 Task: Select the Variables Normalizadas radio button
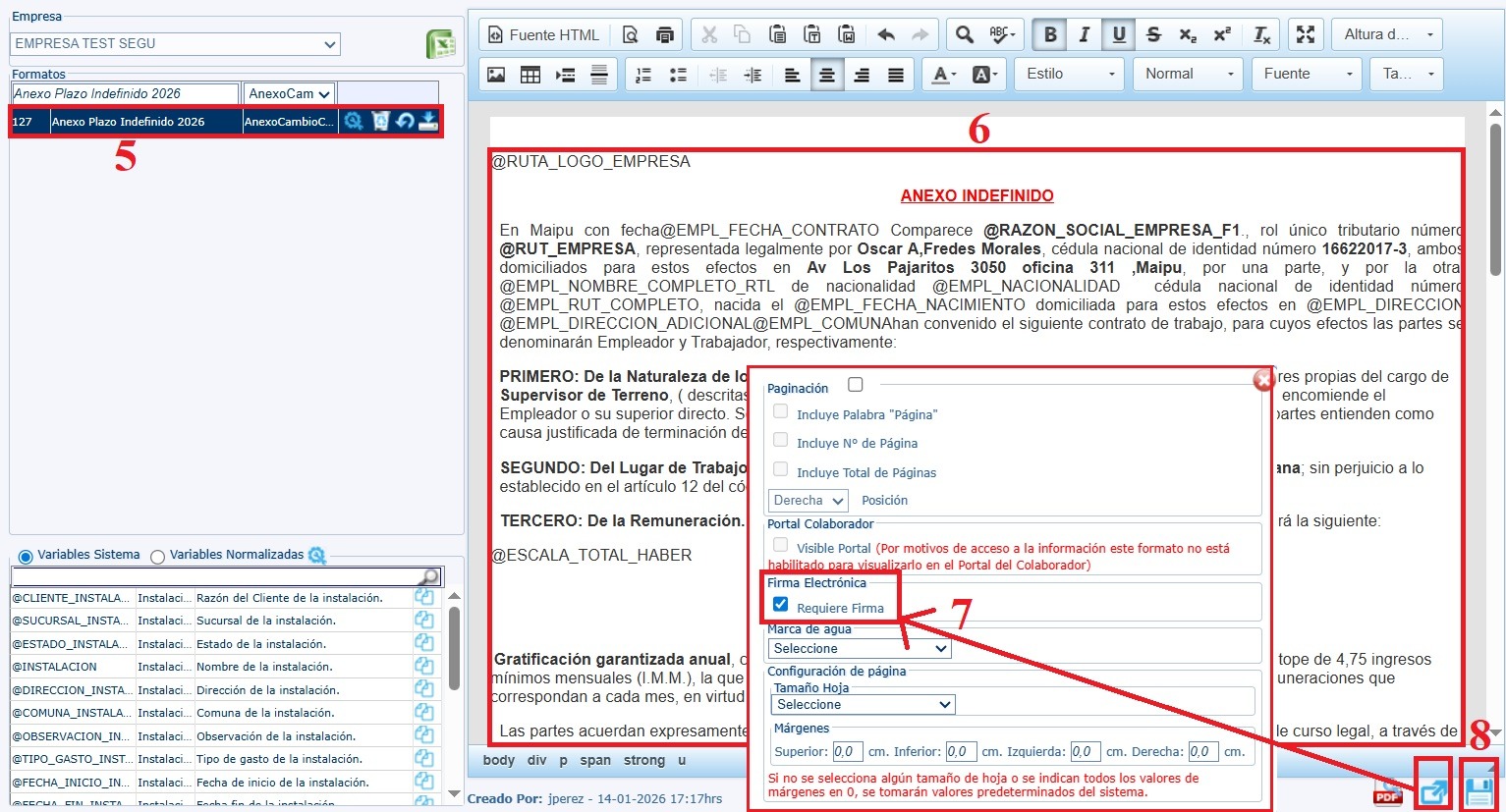[x=157, y=557]
